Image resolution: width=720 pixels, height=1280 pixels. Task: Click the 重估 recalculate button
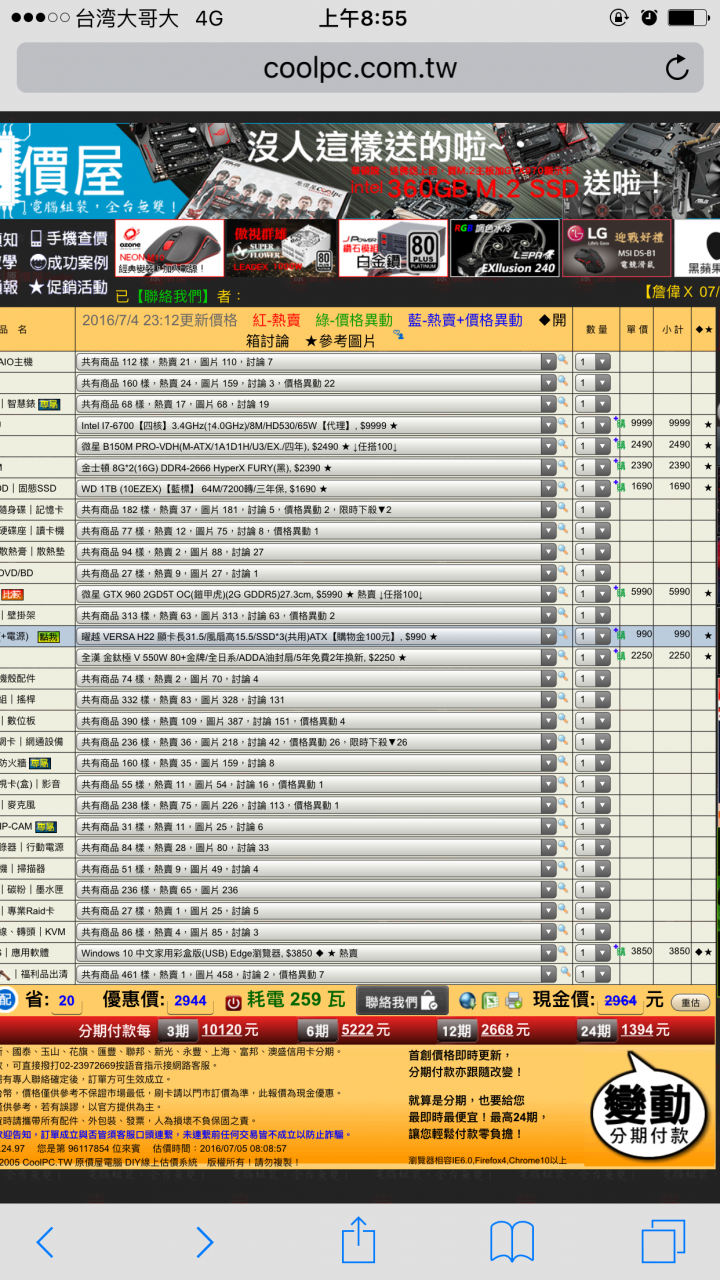point(690,1002)
